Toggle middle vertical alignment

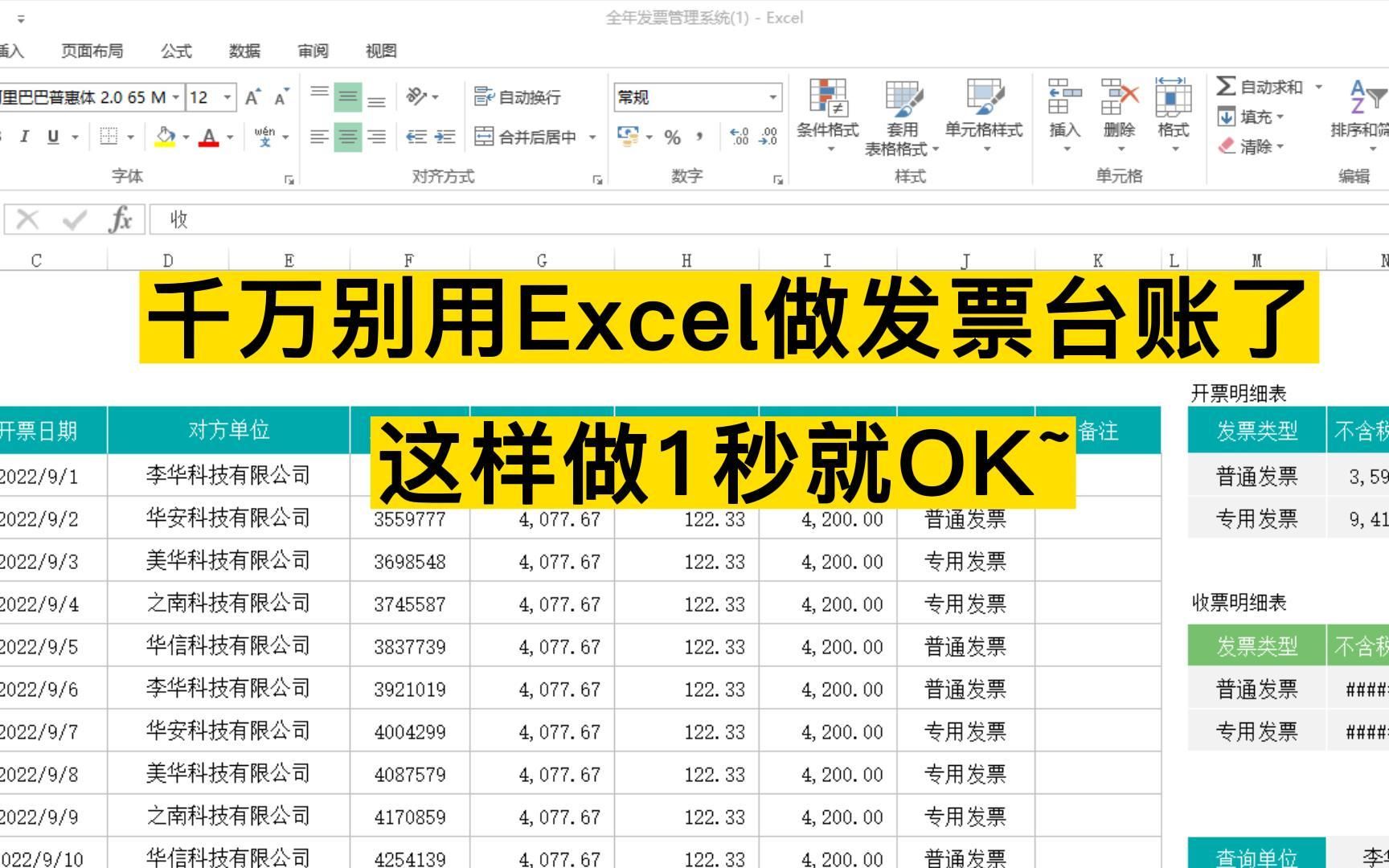click(347, 96)
